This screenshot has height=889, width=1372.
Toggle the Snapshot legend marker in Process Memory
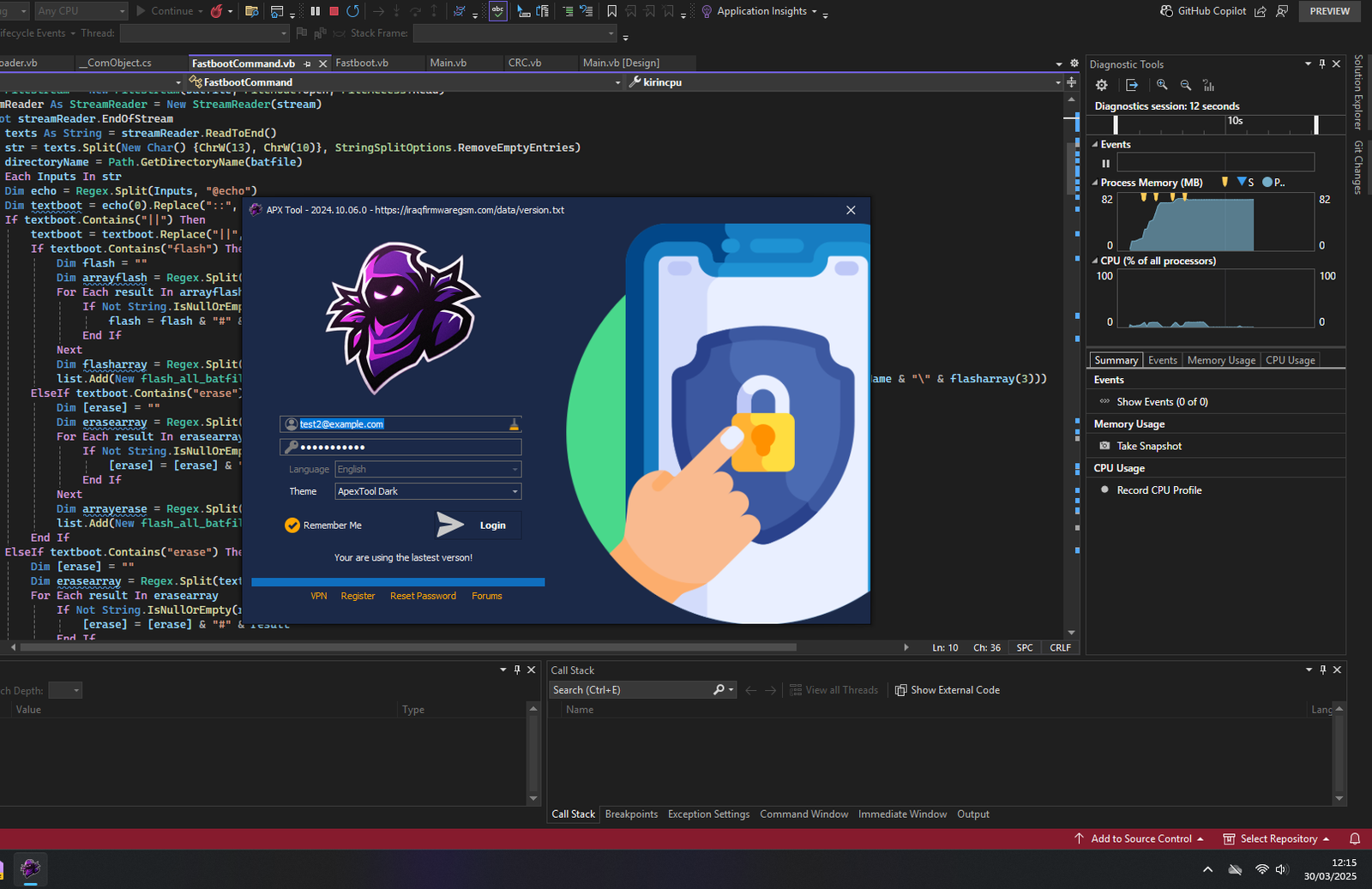point(1242,182)
